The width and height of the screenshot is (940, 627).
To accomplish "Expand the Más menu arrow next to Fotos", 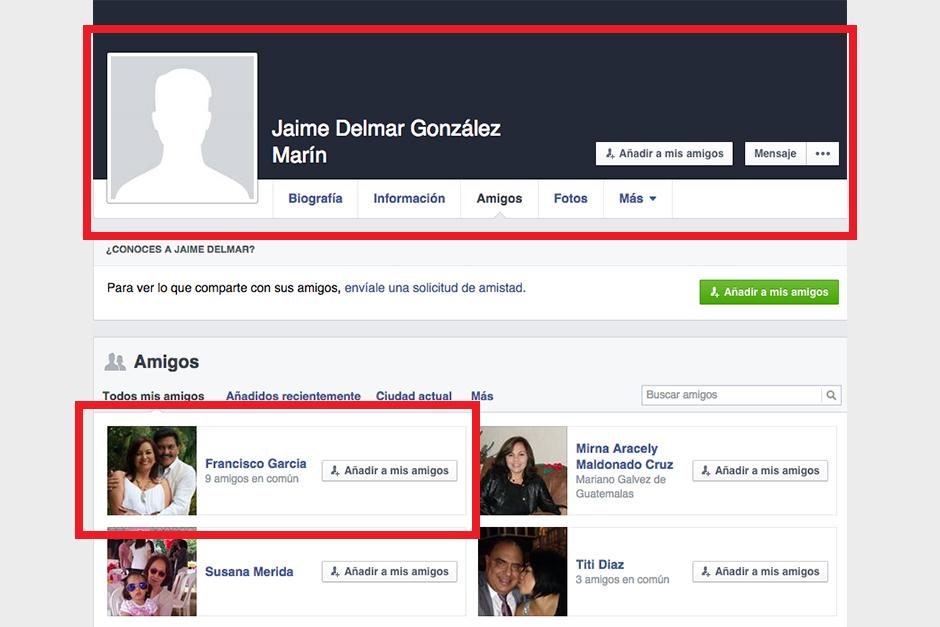I will tap(652, 199).
